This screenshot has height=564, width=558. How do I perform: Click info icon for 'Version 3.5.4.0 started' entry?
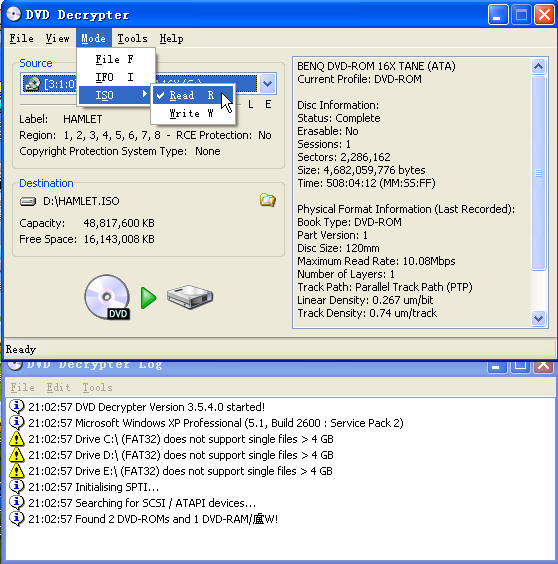17,406
